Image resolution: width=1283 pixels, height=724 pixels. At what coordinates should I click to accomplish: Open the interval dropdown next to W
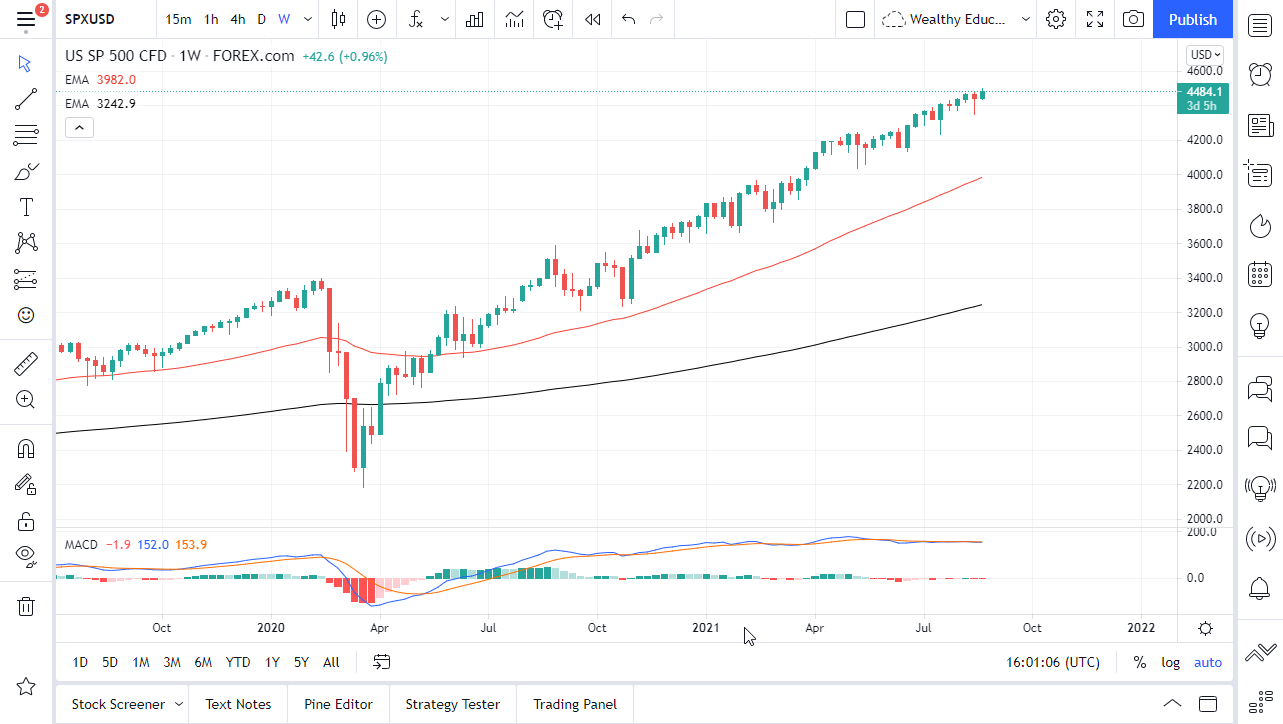[307, 19]
